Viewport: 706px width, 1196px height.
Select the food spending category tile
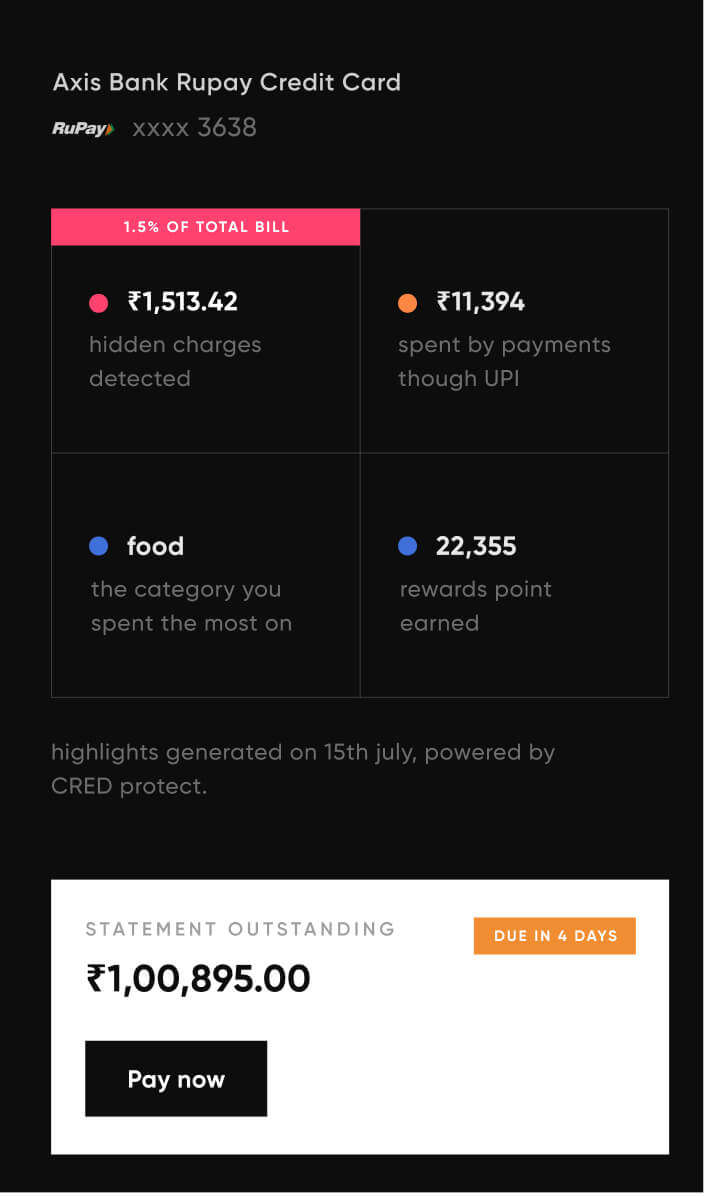click(205, 575)
